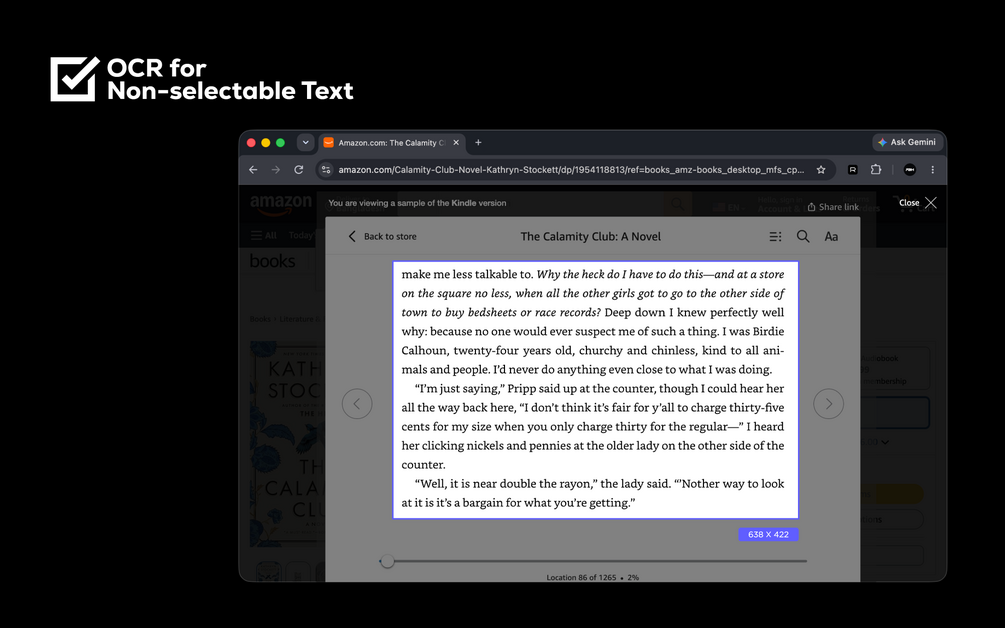Click the Share link button
Image resolution: width=1005 pixels, height=628 pixels.
tap(833, 207)
